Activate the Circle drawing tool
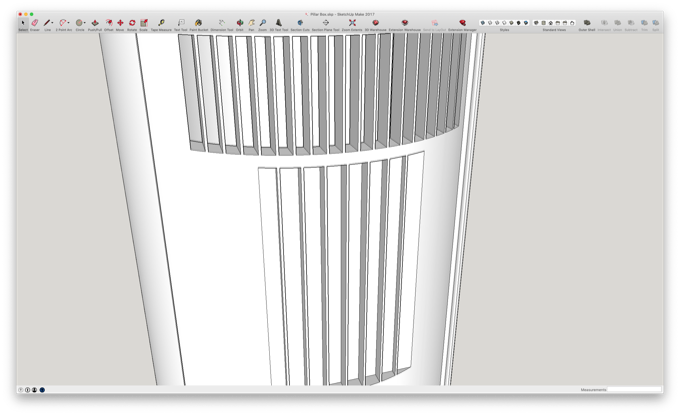This screenshot has width=680, height=415. tap(79, 23)
